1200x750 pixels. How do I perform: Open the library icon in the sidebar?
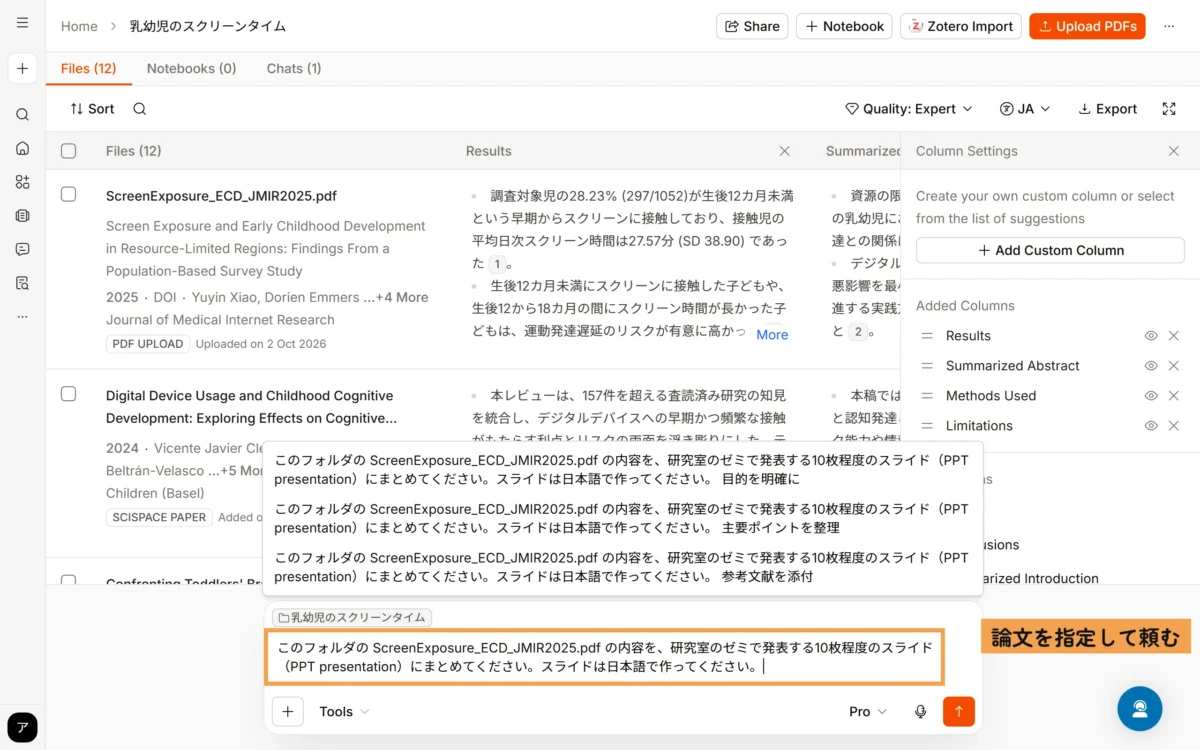tap(22, 215)
